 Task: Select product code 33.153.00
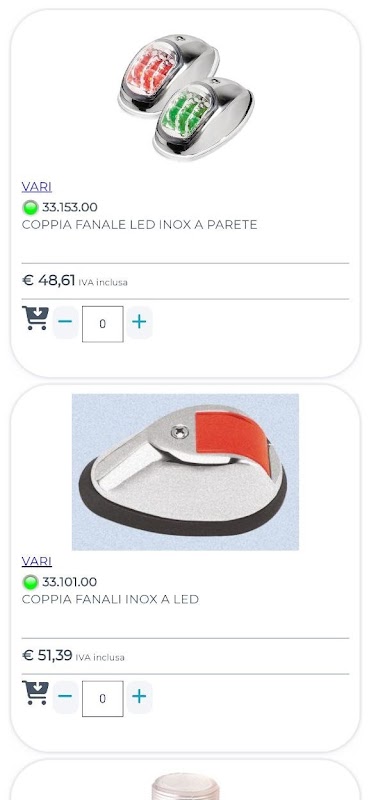69,207
